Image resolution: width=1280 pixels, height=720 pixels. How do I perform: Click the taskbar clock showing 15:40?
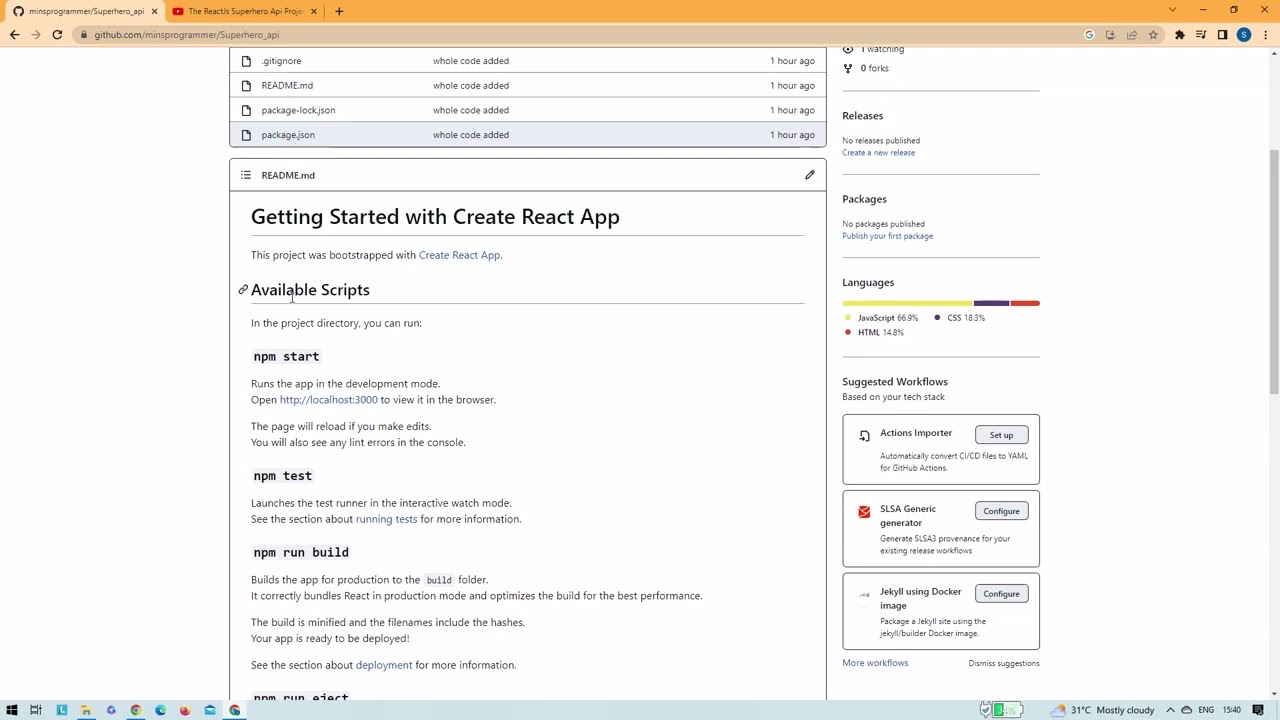coord(1231,710)
